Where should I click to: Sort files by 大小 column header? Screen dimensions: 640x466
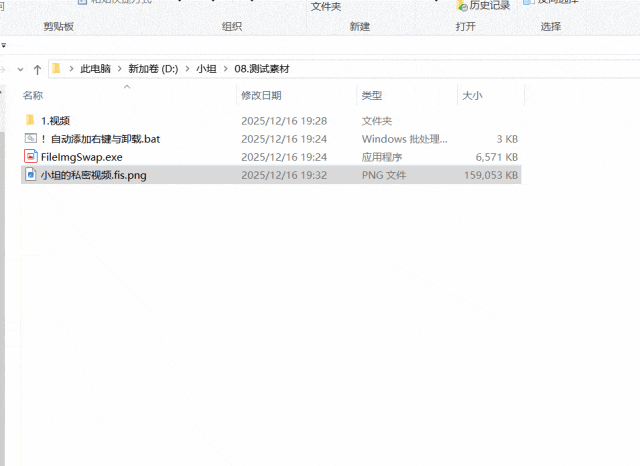(471, 95)
